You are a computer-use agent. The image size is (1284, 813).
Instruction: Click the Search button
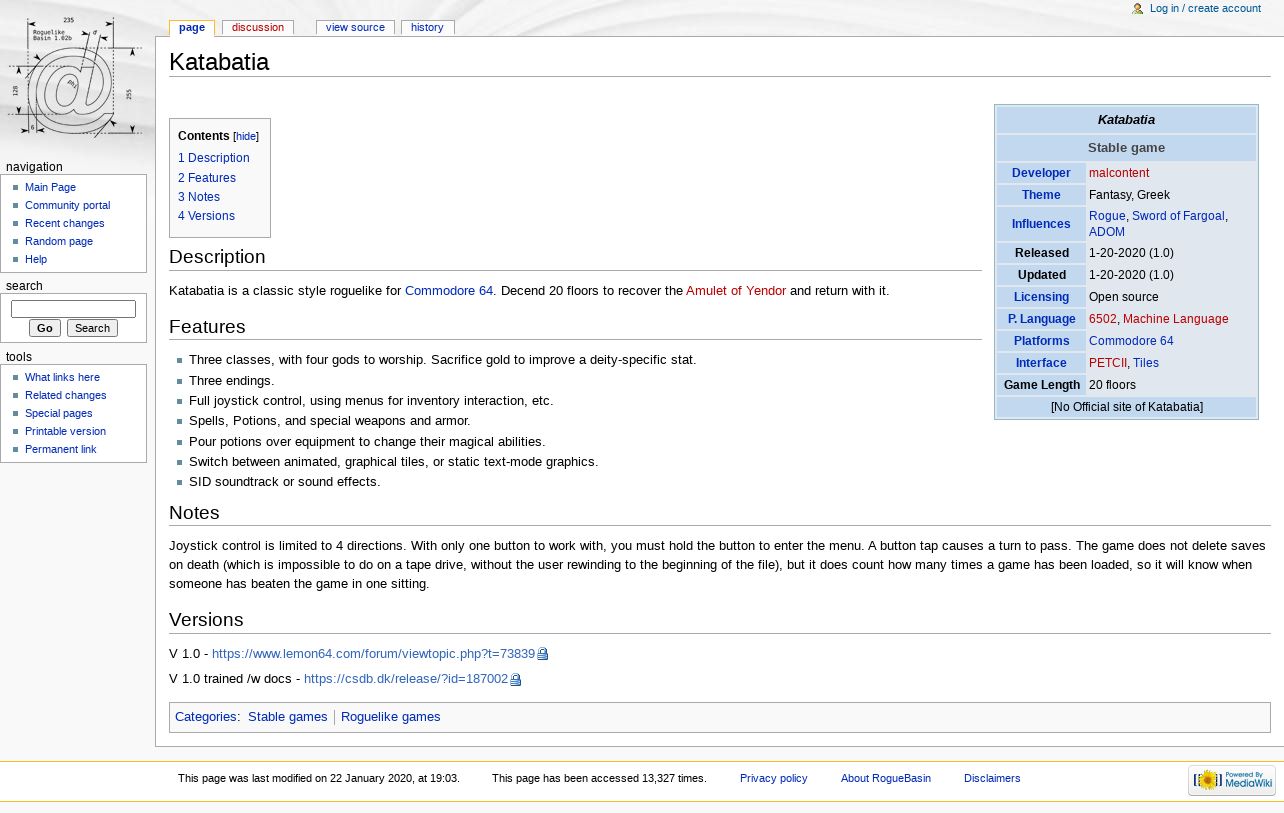92,328
